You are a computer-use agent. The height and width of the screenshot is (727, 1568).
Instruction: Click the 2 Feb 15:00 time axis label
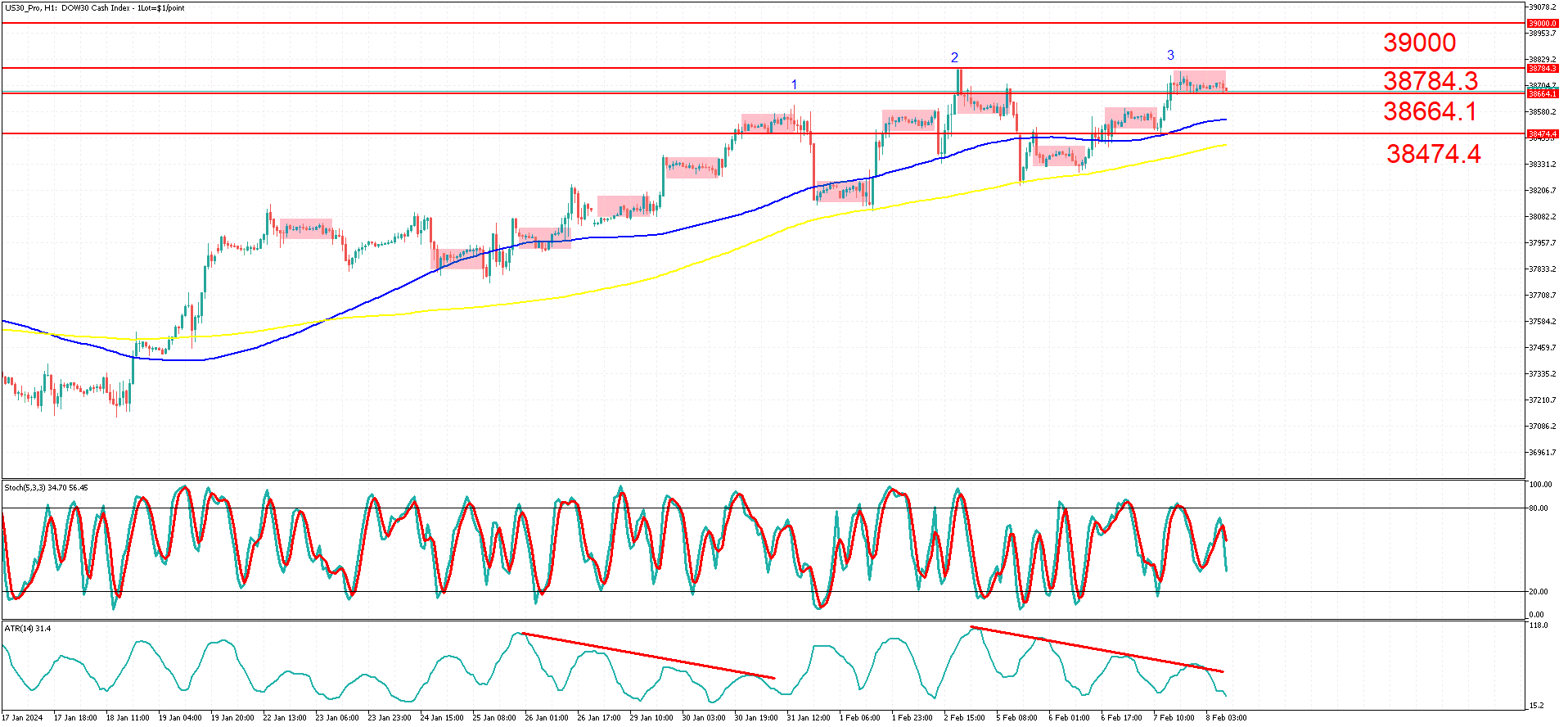tap(965, 718)
